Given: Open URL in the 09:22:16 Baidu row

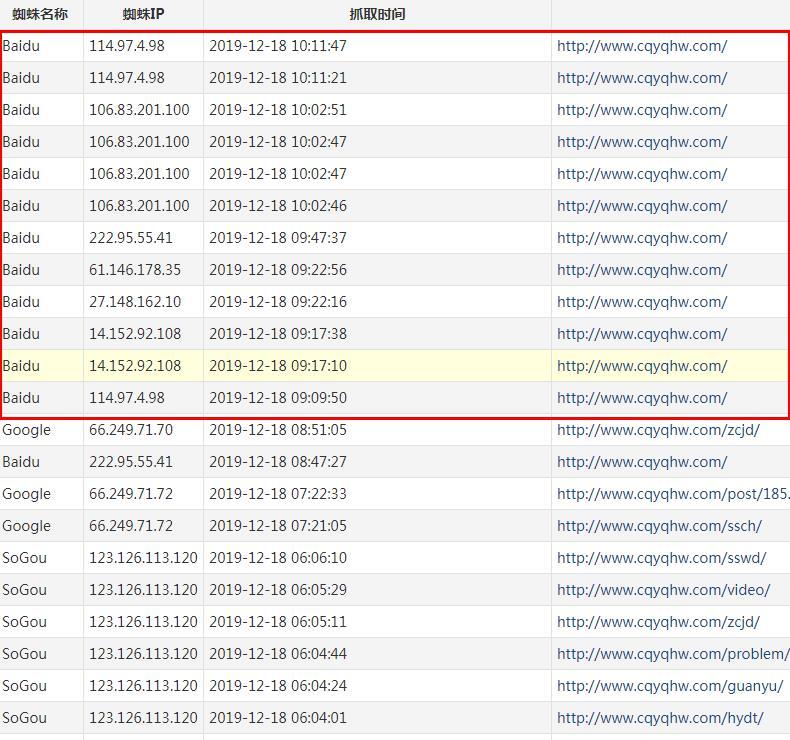Looking at the screenshot, I should [x=642, y=302].
